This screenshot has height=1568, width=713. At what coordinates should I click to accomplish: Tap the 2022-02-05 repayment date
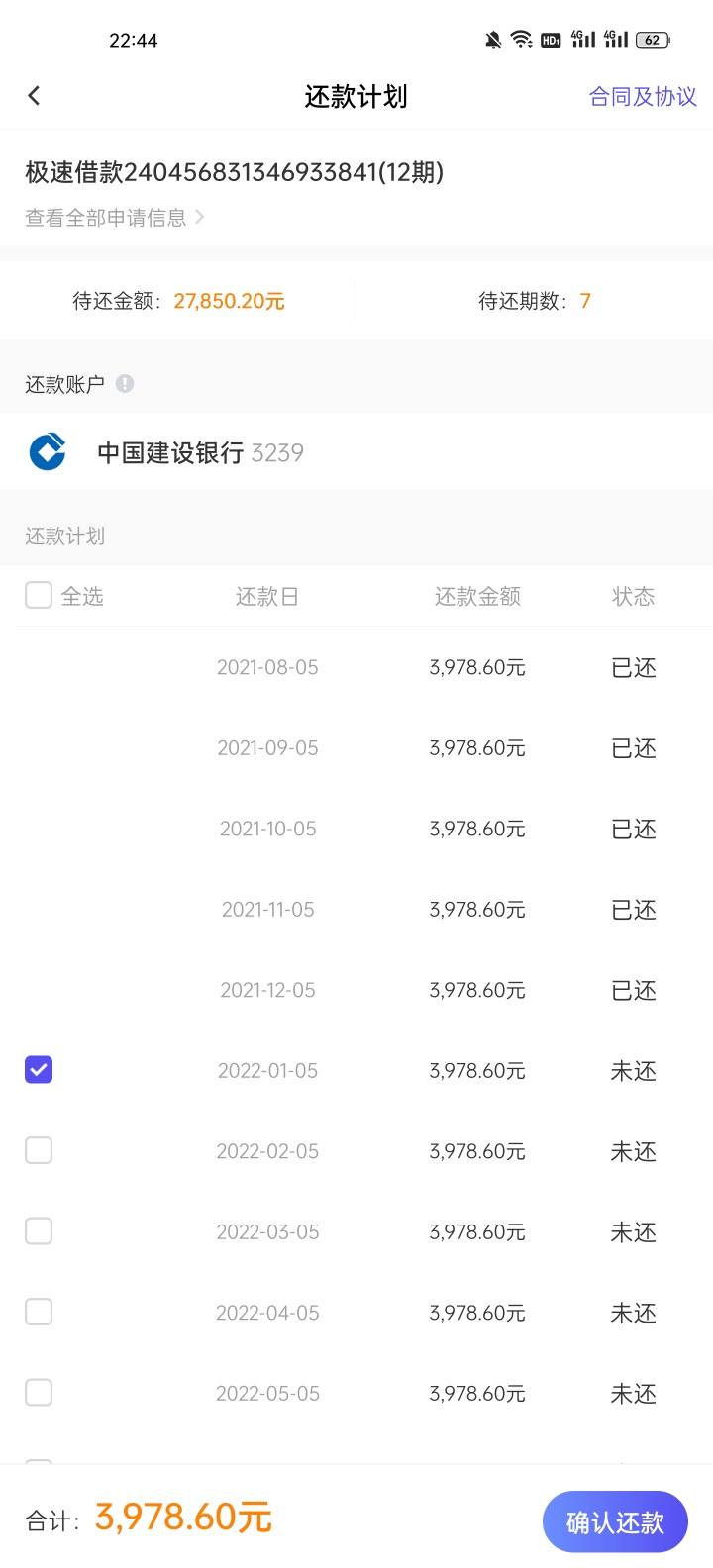(267, 1151)
